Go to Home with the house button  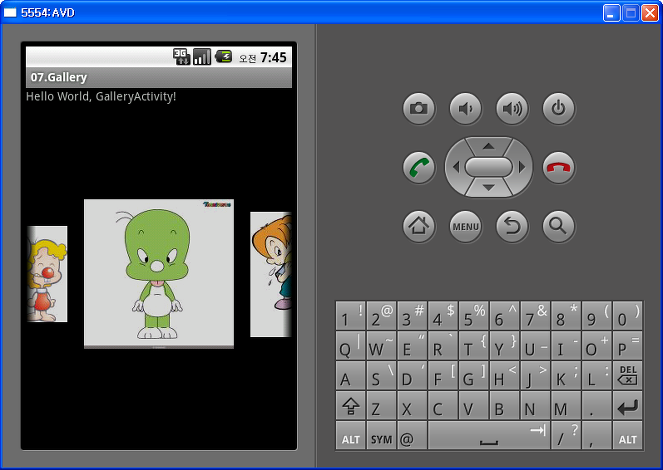(x=419, y=226)
